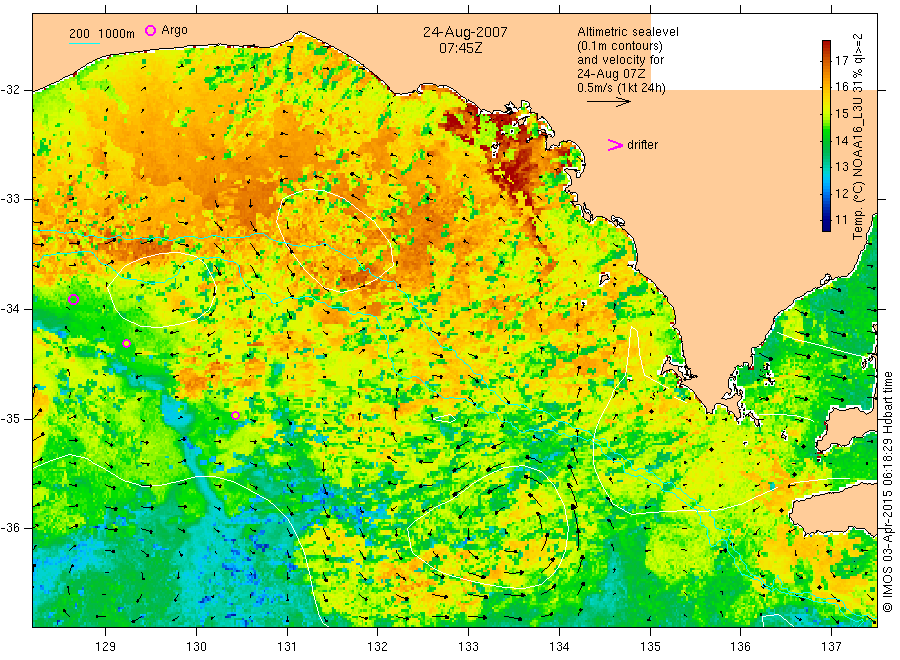Screen dimensions: 900x660
Task: Select the Argo float marker near 128.6E, 33.9S
Action: coord(73,299)
